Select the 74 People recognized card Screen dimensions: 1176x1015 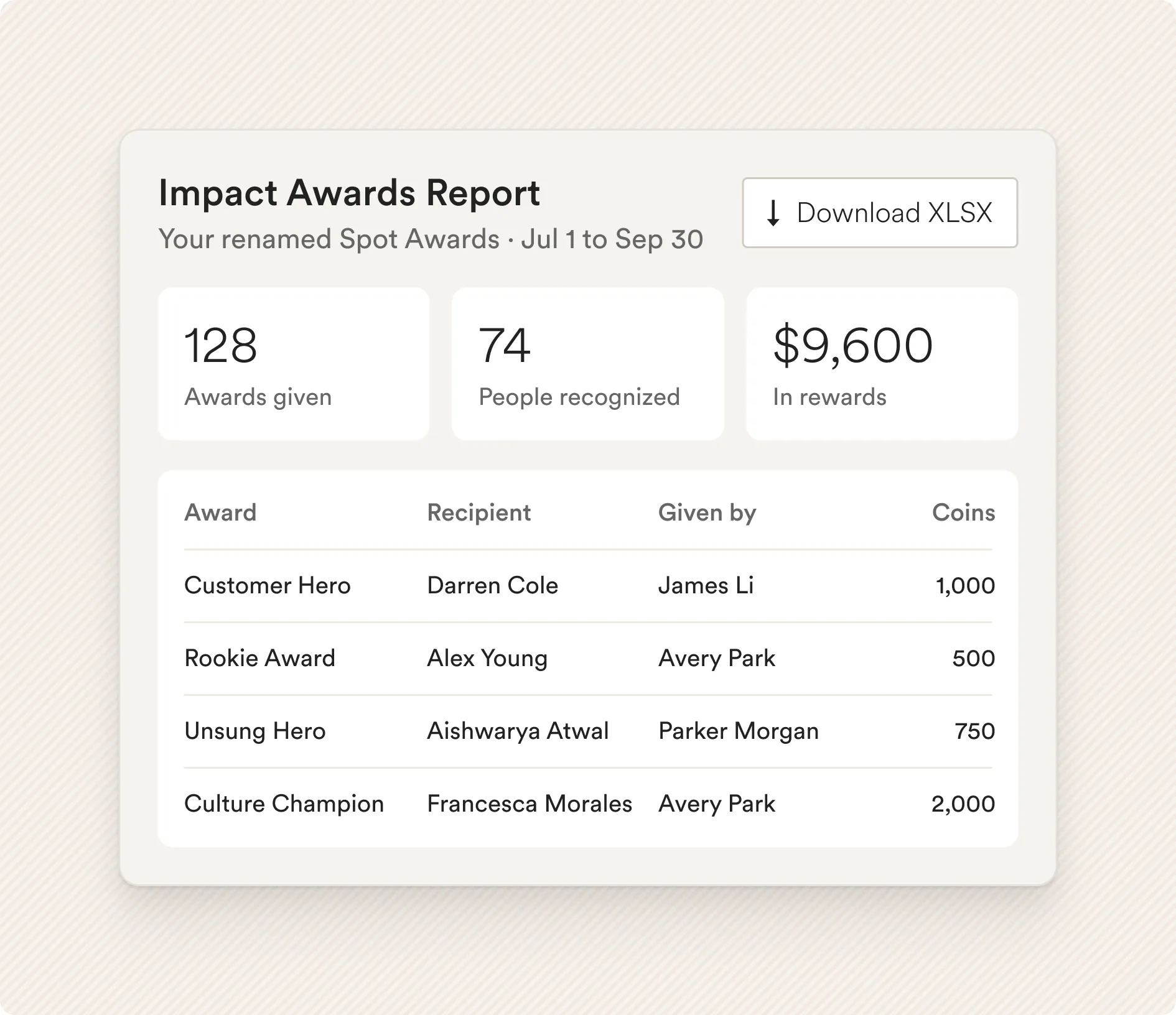[588, 364]
